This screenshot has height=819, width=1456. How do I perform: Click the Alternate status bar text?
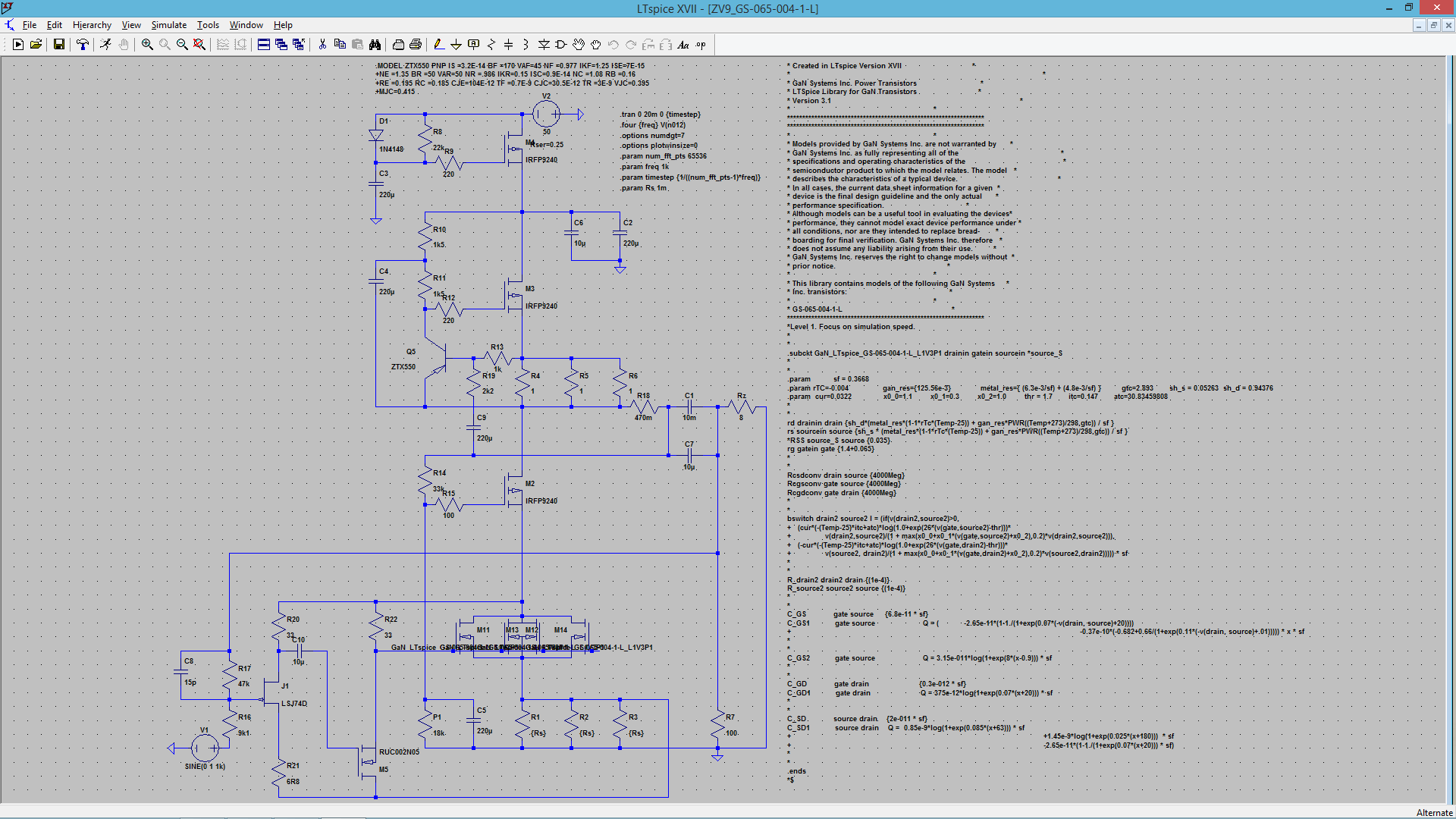[1434, 812]
